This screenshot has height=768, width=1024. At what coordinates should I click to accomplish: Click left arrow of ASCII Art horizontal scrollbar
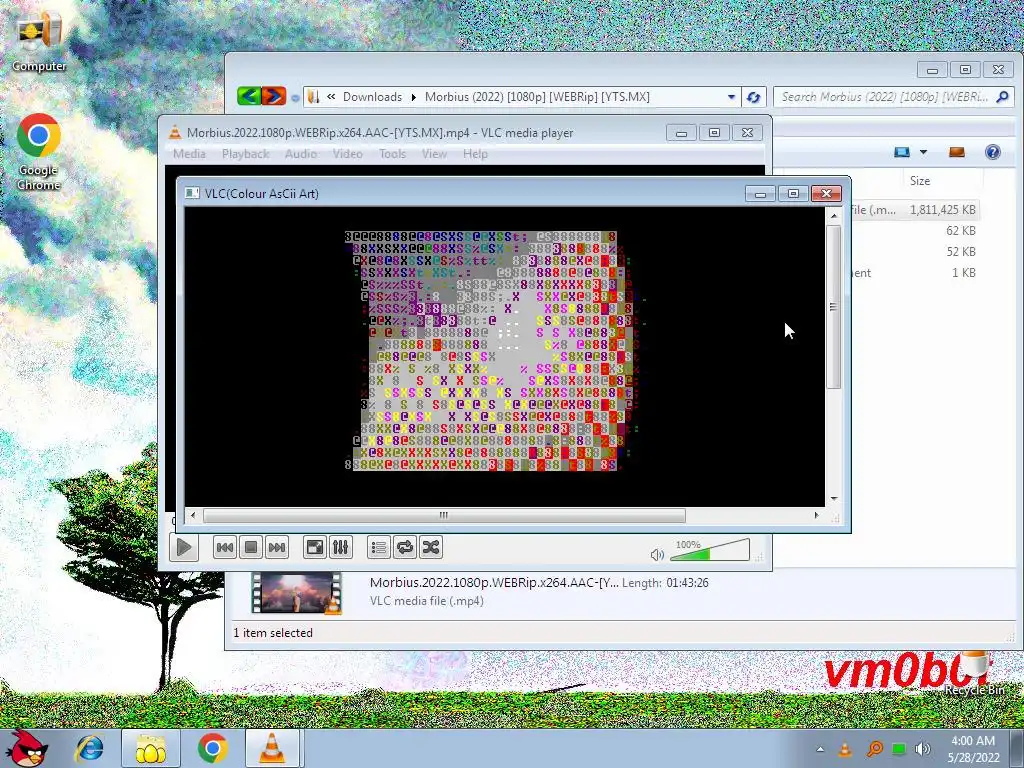pos(193,515)
